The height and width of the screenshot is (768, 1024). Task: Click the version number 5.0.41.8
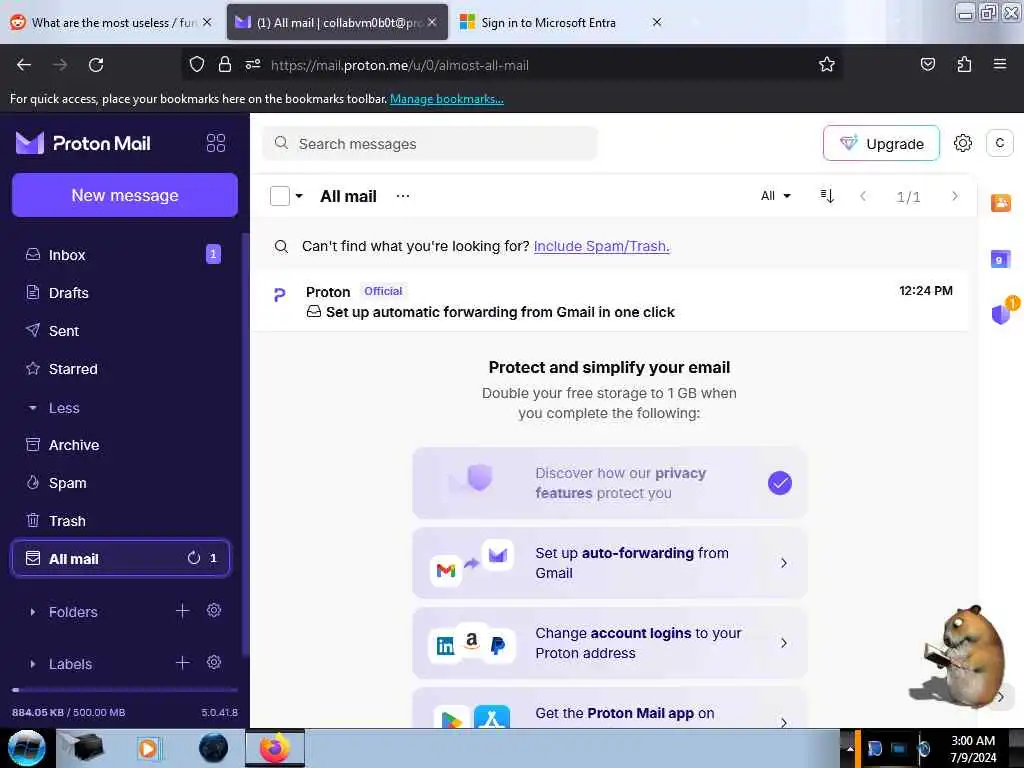click(x=219, y=712)
